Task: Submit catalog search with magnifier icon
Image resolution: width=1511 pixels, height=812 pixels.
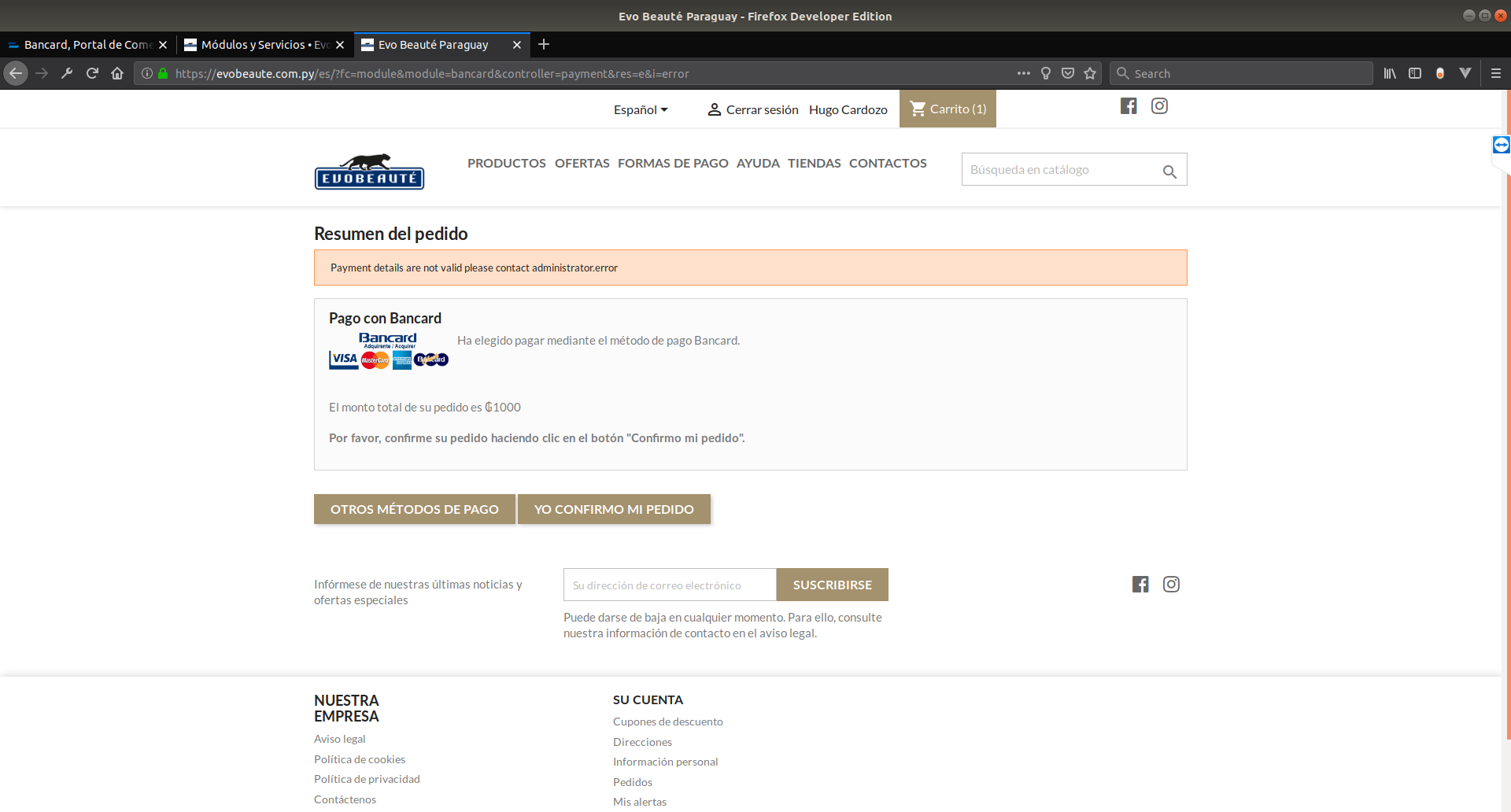Action: point(1169,171)
